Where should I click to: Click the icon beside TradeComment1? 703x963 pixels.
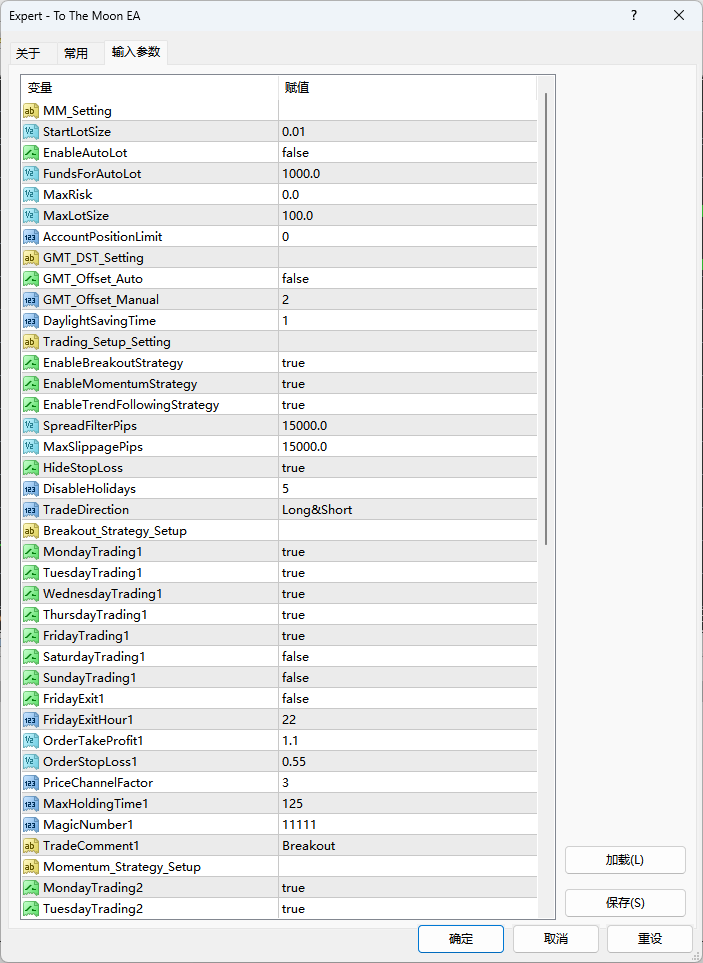point(31,846)
